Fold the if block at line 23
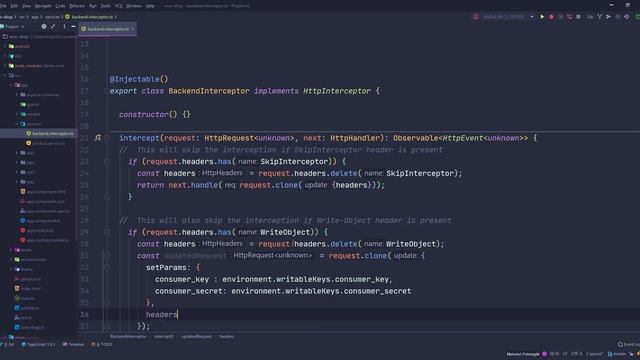This screenshot has width=640, height=360. 107,162
